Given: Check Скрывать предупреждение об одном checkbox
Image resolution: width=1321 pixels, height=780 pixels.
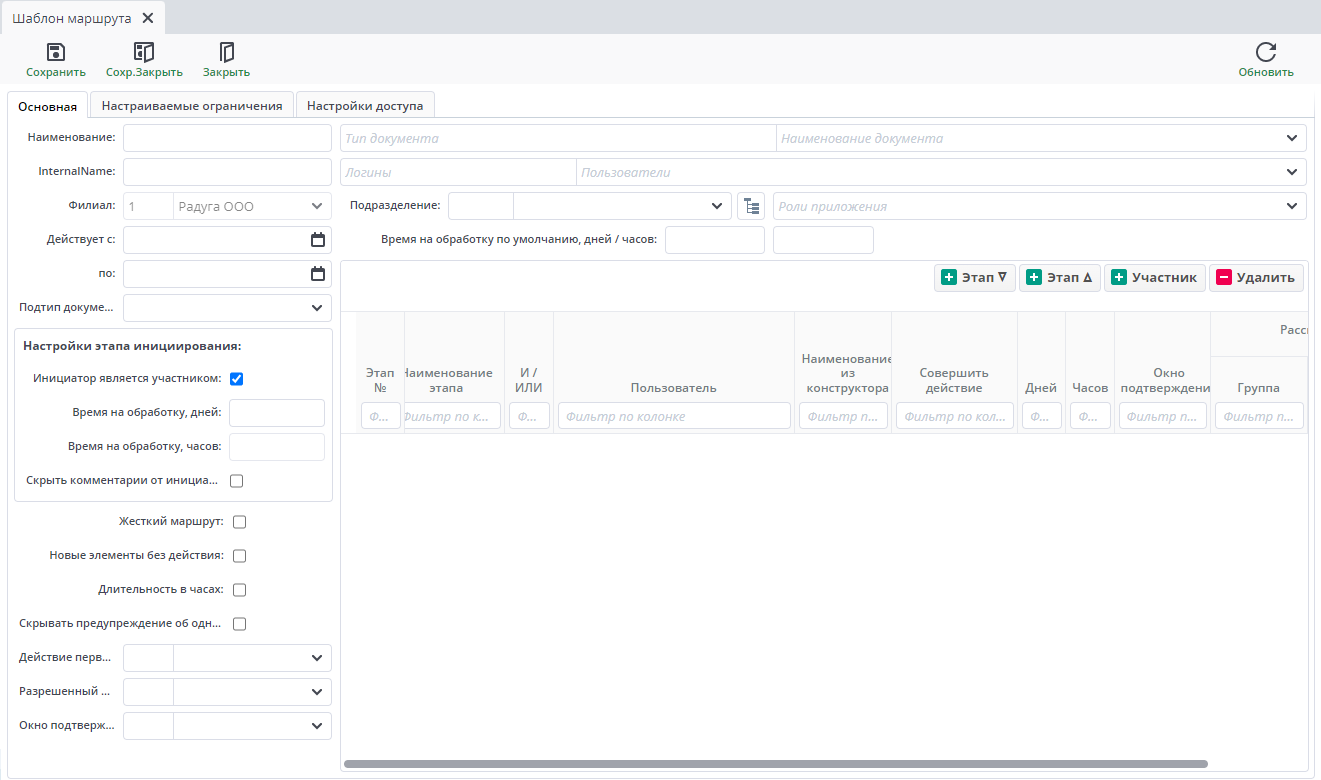Looking at the screenshot, I should coord(239,624).
